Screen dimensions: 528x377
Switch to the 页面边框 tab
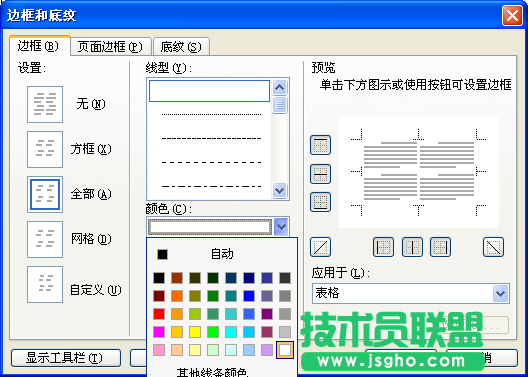coord(110,46)
